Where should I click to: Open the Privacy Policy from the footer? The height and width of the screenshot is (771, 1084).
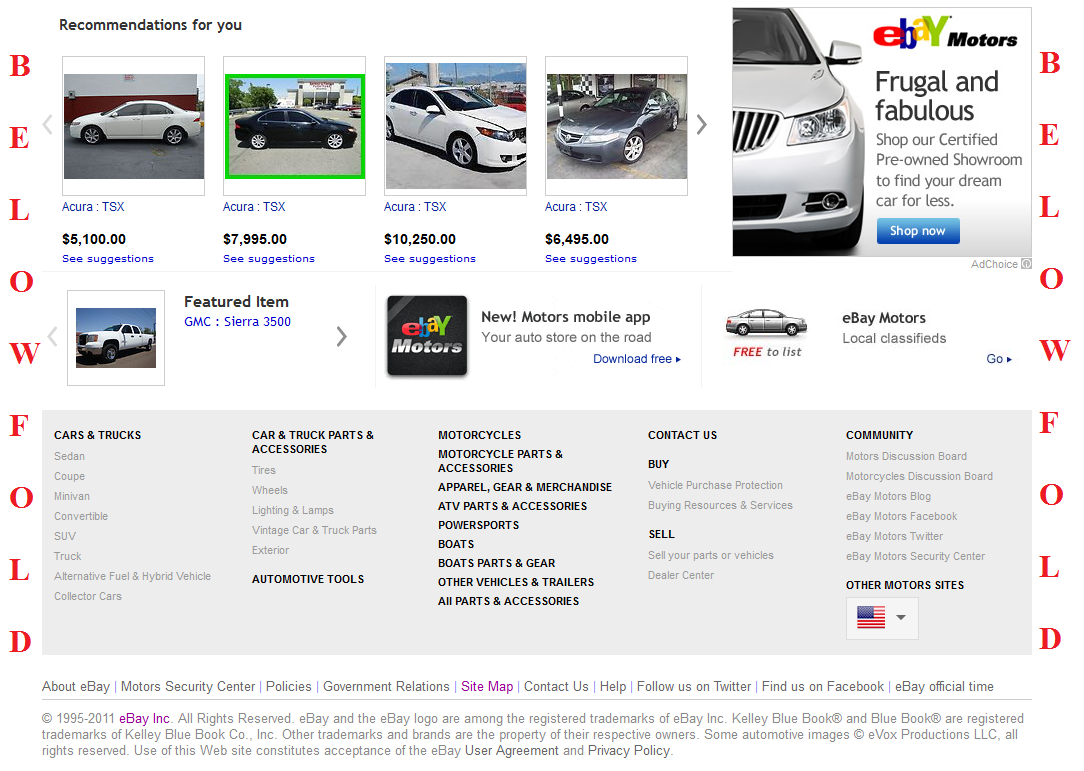pos(628,750)
